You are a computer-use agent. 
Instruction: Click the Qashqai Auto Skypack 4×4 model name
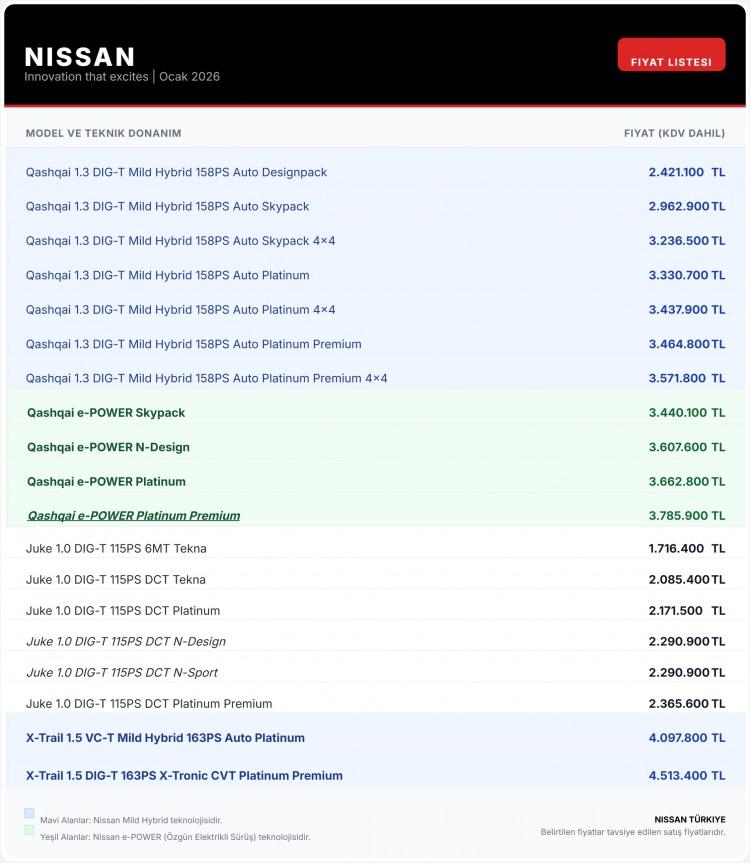(x=180, y=241)
